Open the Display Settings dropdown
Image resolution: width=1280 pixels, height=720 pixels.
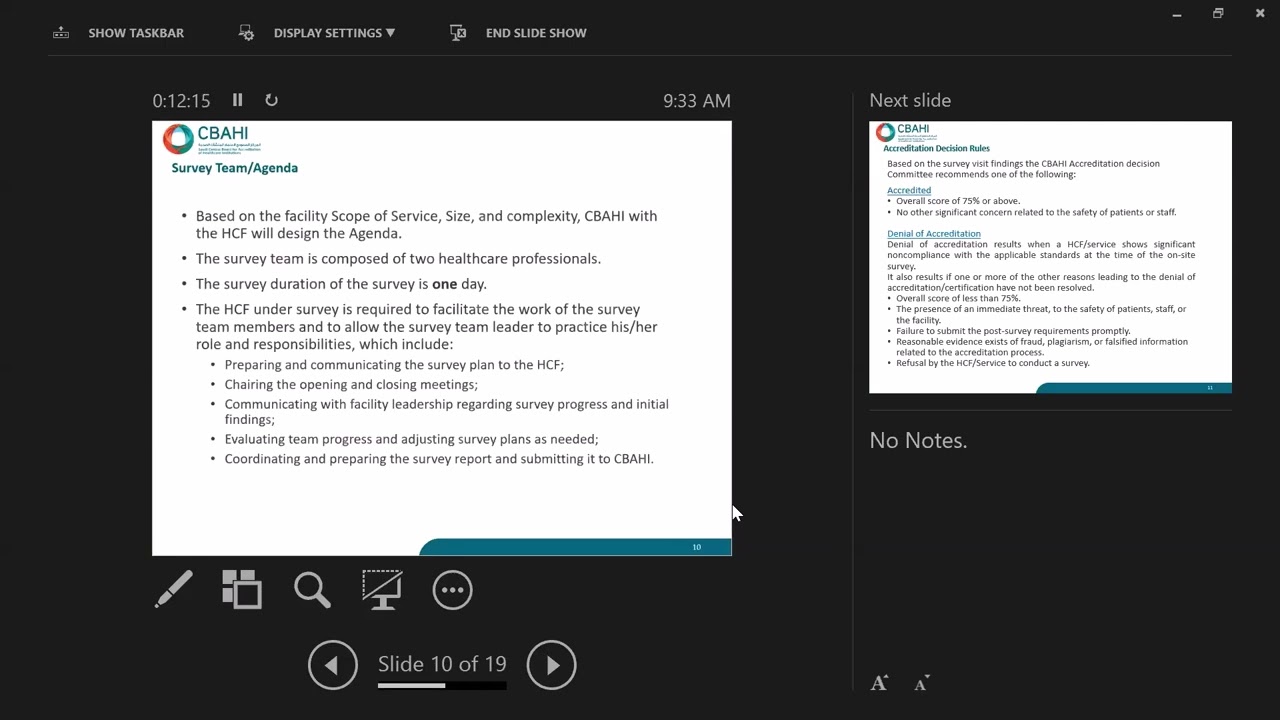[x=334, y=33]
